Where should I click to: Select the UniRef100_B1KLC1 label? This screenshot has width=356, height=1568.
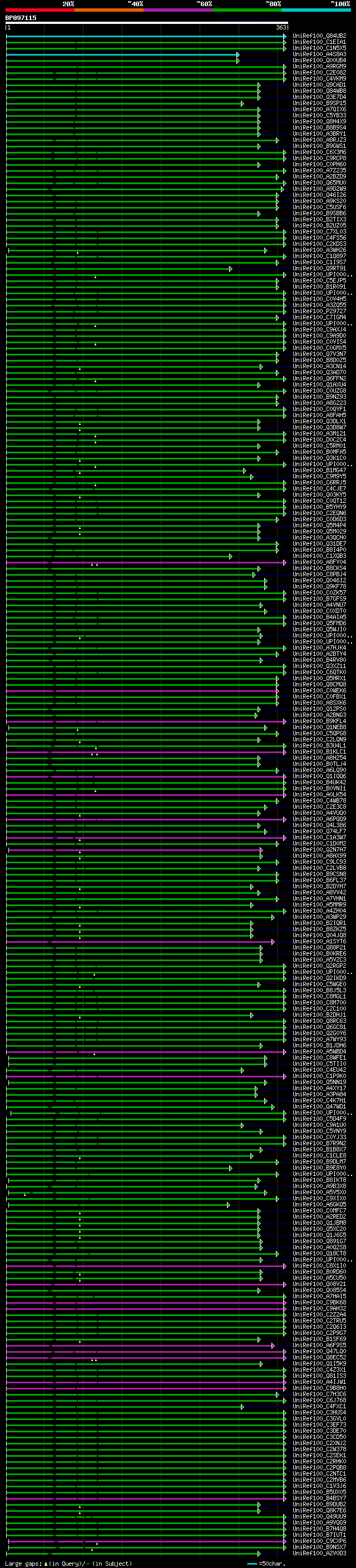point(319,752)
